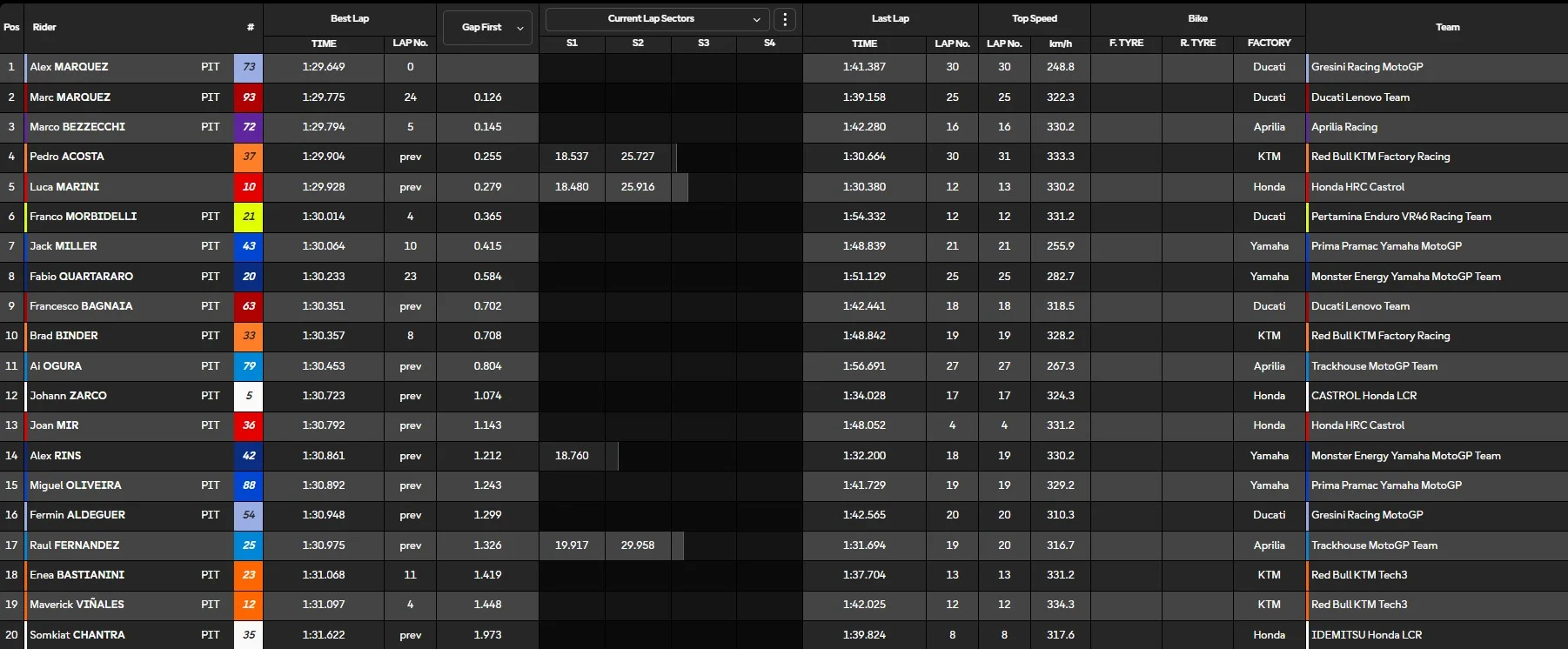Select Miguel OLIVEIRA number 88 badge
The width and height of the screenshot is (1568, 649).
coord(249,485)
